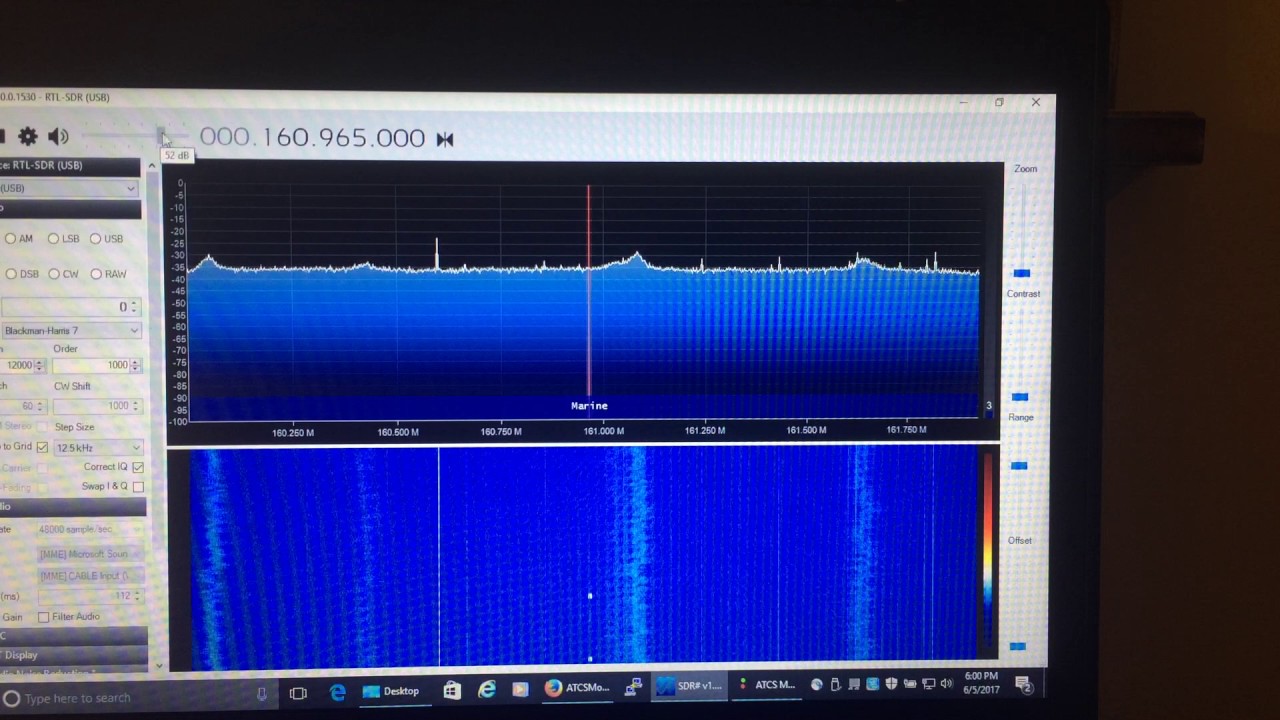Launch Microsoft Edge from the taskbar
This screenshot has height=720, width=1280.
coord(338,692)
